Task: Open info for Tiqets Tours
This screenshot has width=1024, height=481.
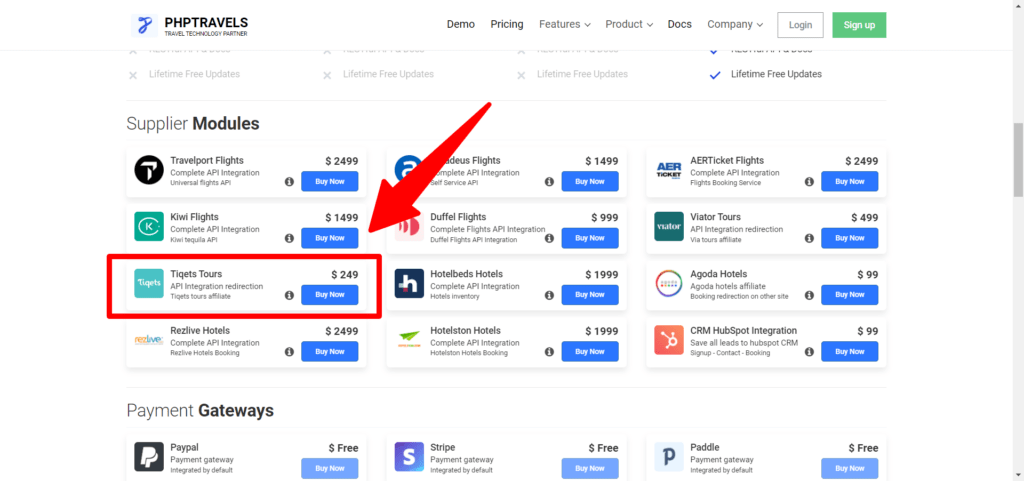Action: (x=289, y=295)
